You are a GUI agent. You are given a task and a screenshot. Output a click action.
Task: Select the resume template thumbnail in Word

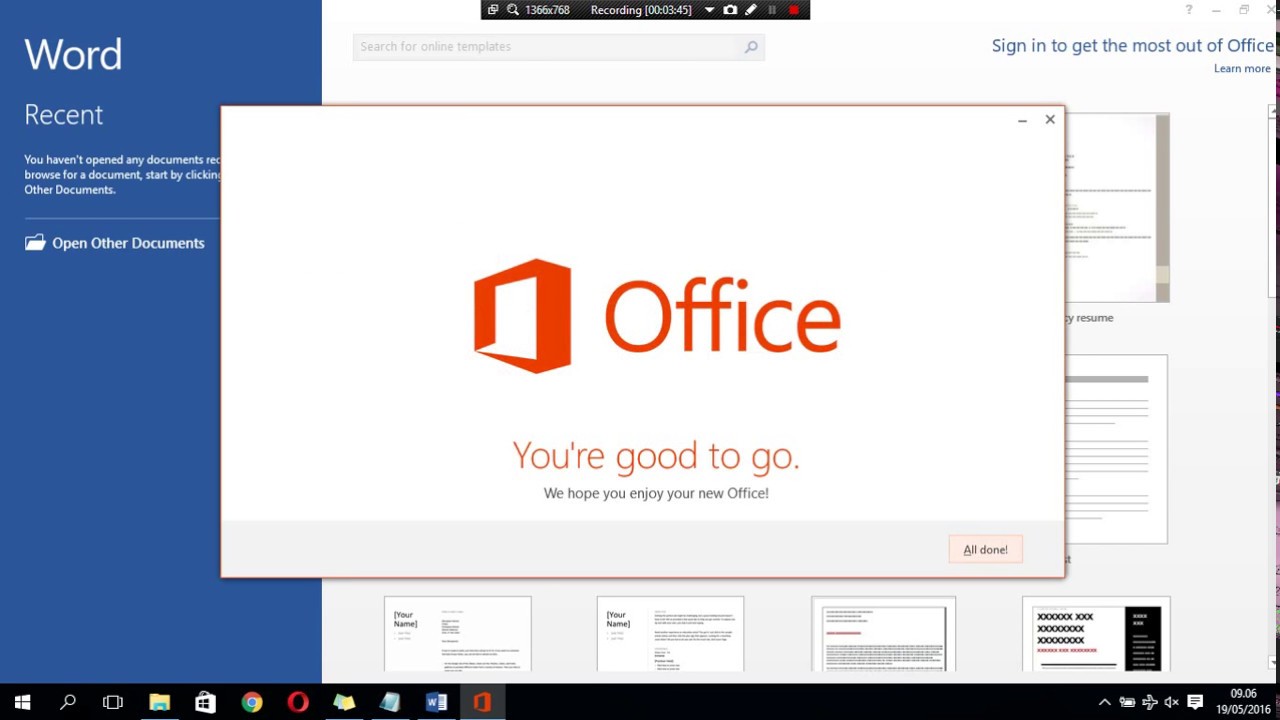coord(1117,208)
